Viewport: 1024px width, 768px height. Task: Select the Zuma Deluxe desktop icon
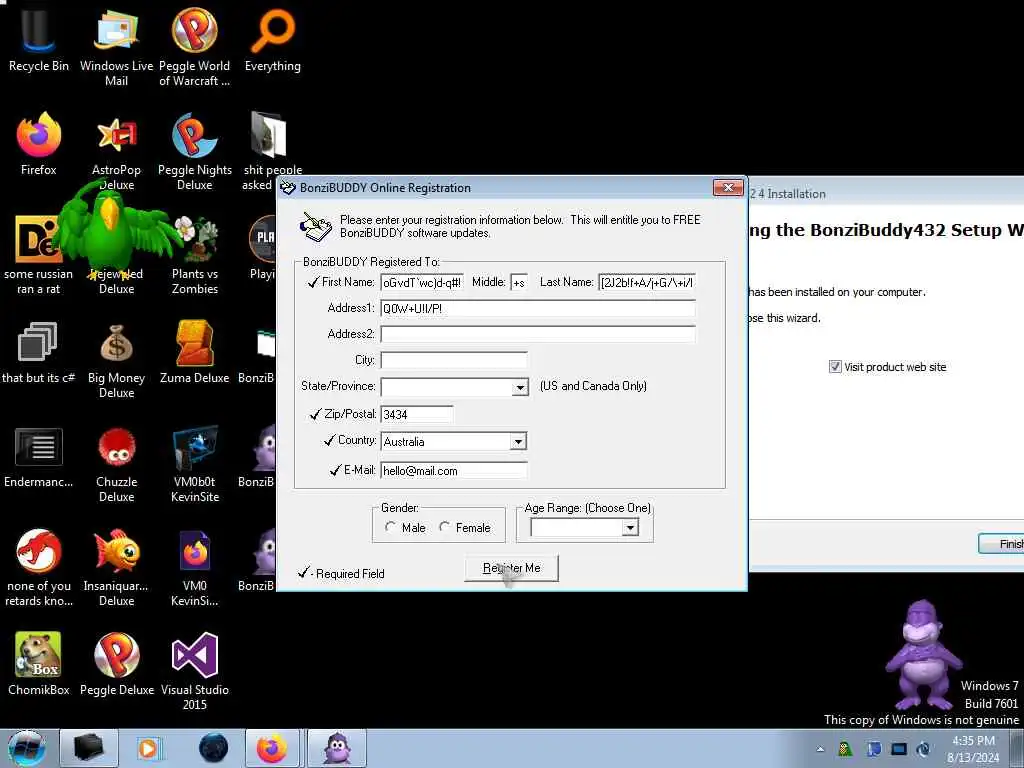[195, 353]
